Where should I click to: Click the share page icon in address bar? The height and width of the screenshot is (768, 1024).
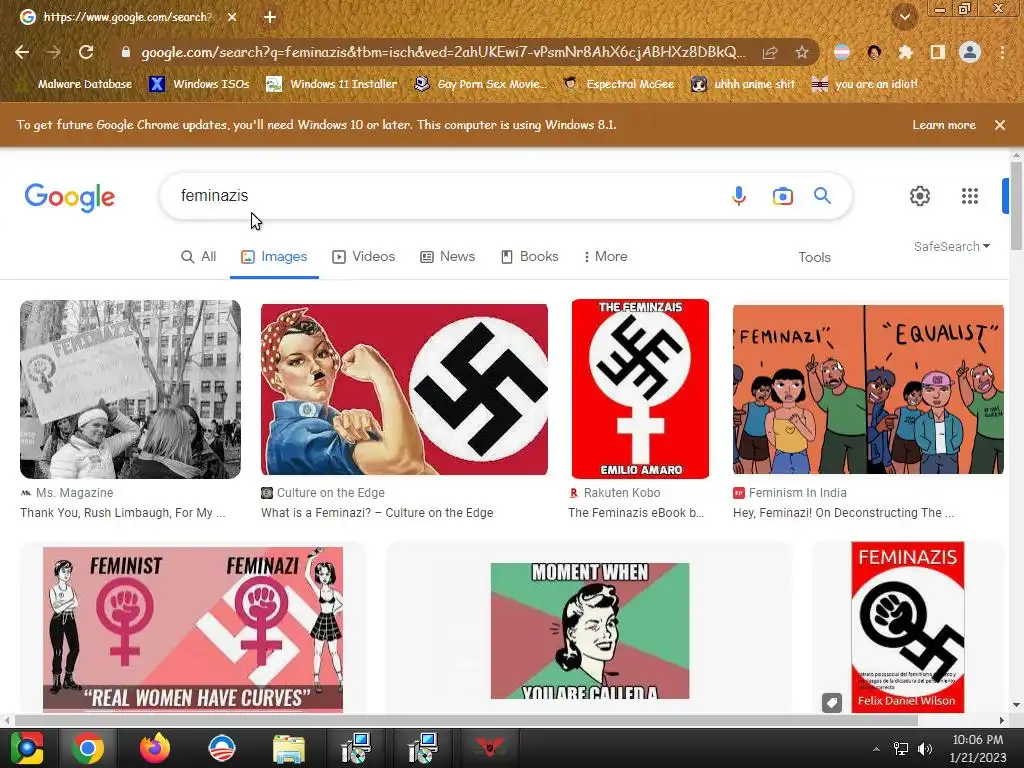770,52
